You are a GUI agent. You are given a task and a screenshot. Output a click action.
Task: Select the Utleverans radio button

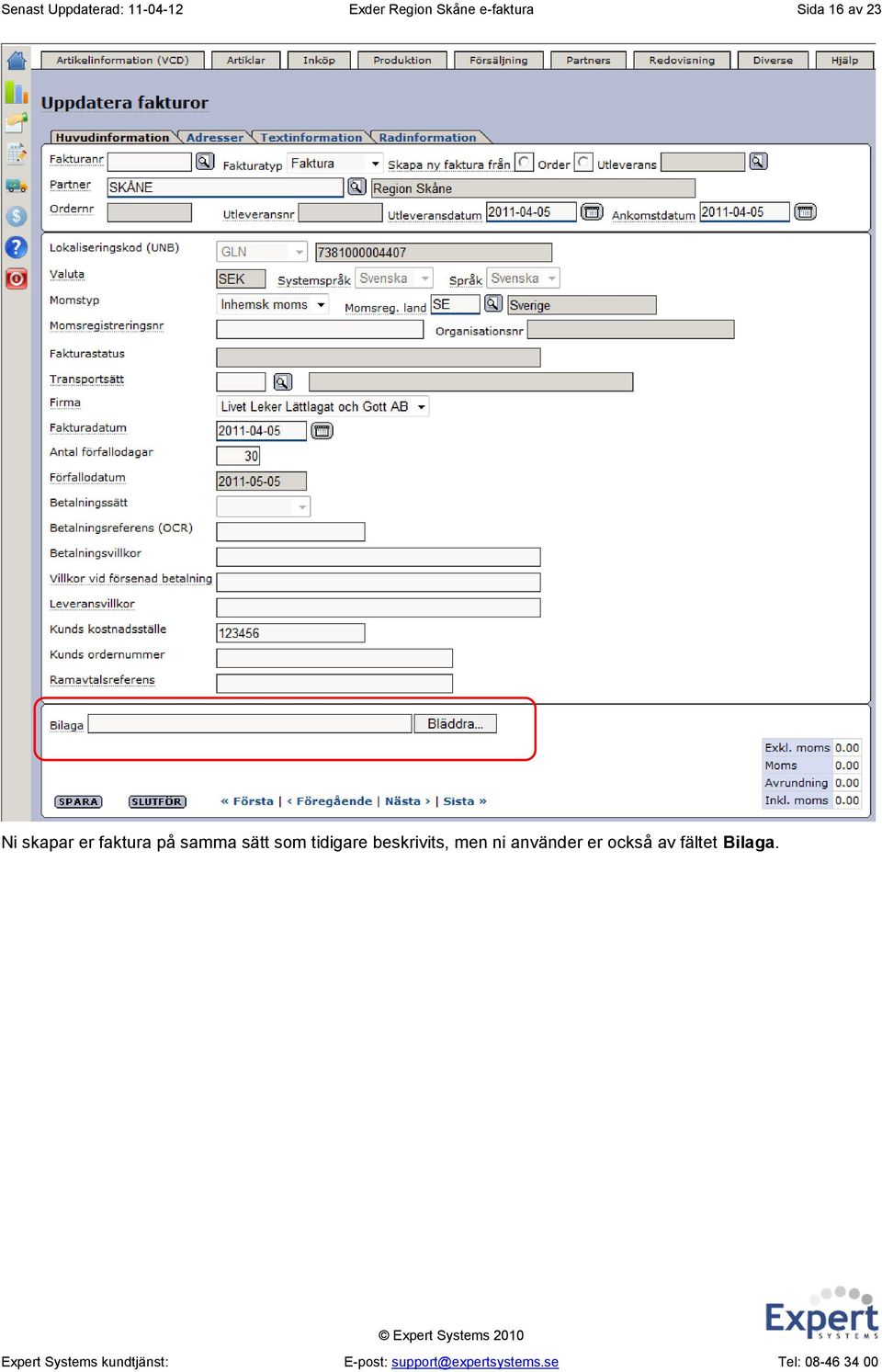click(x=583, y=162)
